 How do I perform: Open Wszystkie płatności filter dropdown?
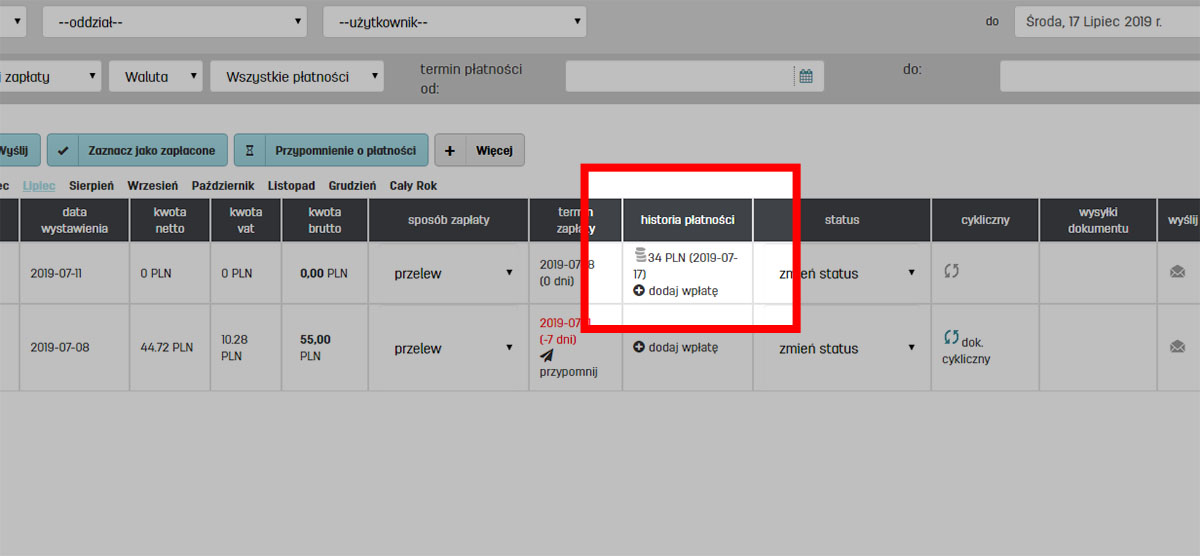297,76
